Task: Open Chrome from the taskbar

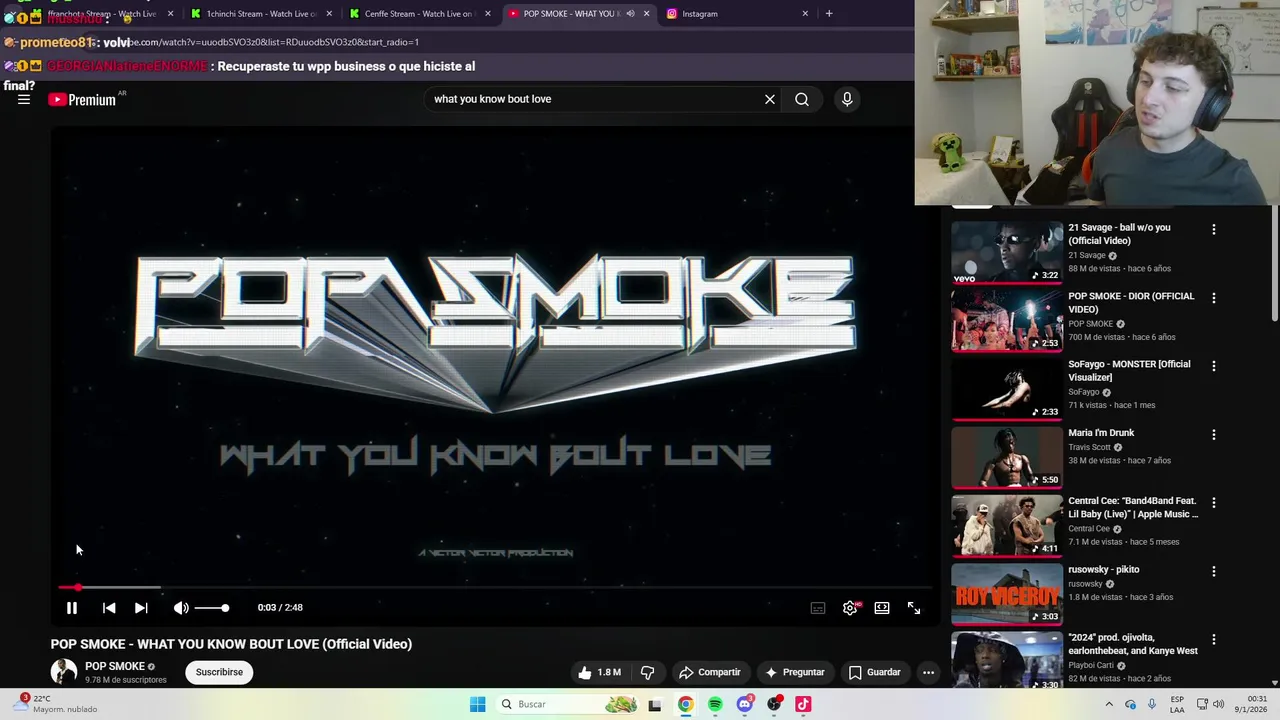Action: 685,704
